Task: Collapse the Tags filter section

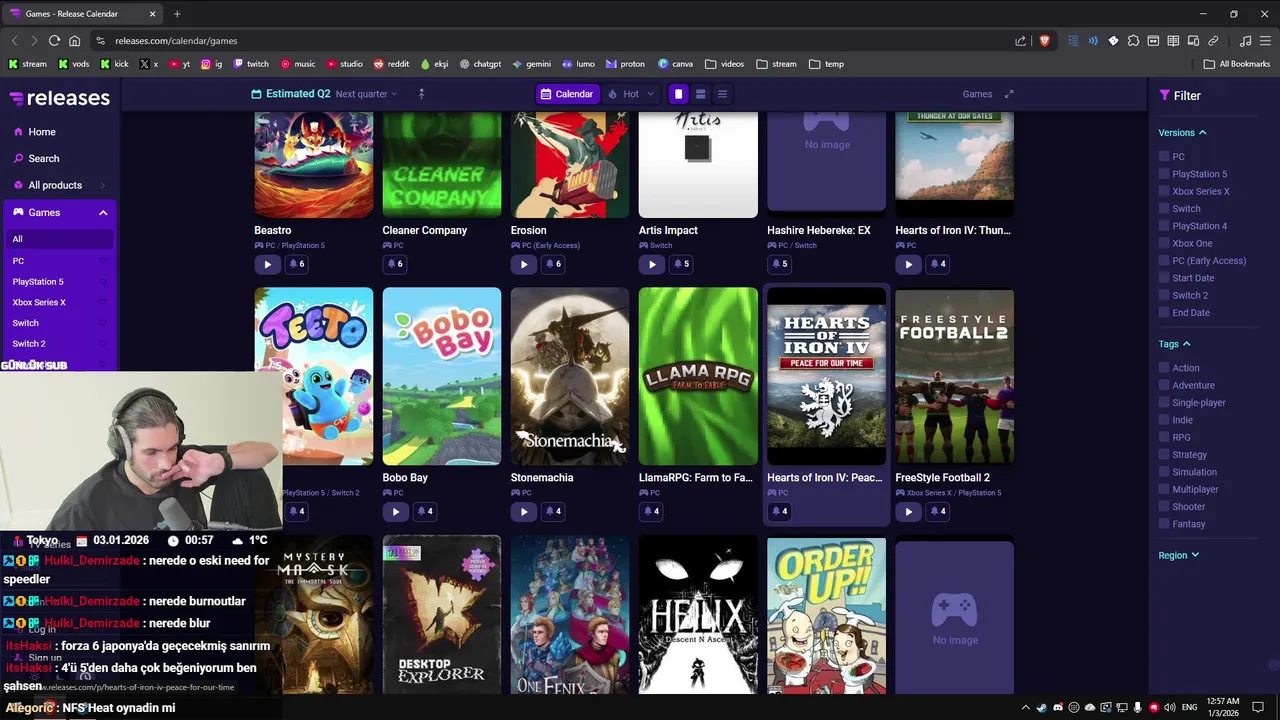Action: [1175, 344]
